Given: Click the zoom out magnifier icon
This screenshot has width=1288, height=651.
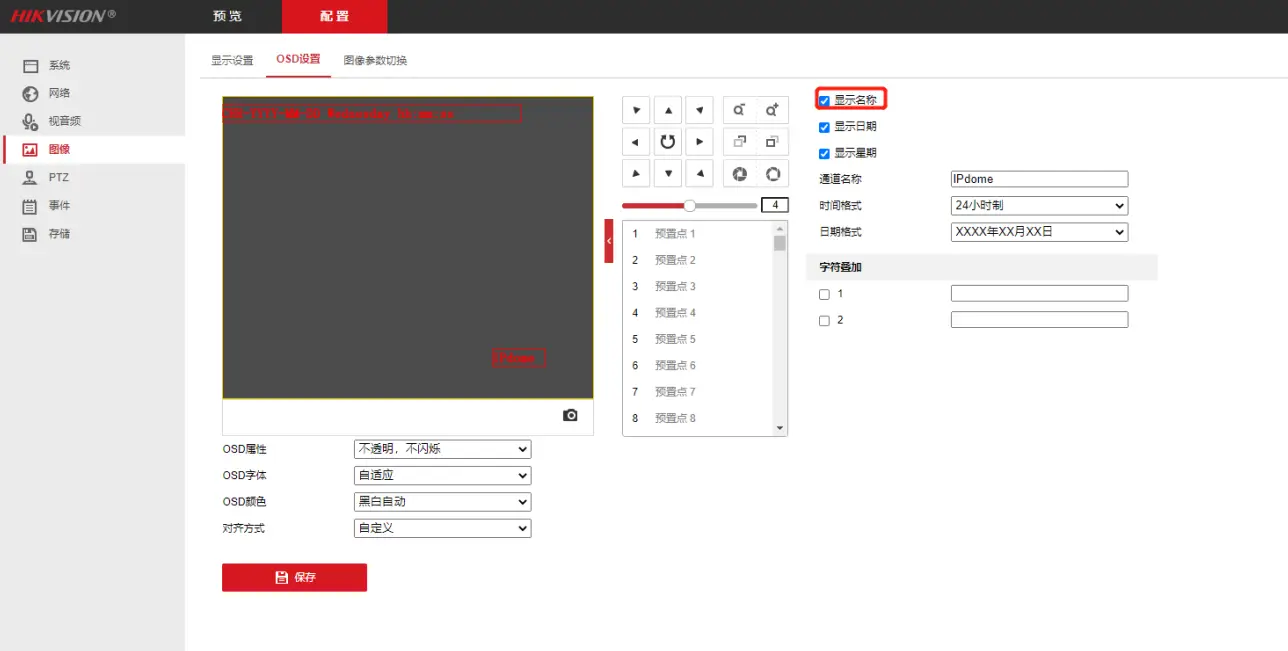Looking at the screenshot, I should coord(739,110).
